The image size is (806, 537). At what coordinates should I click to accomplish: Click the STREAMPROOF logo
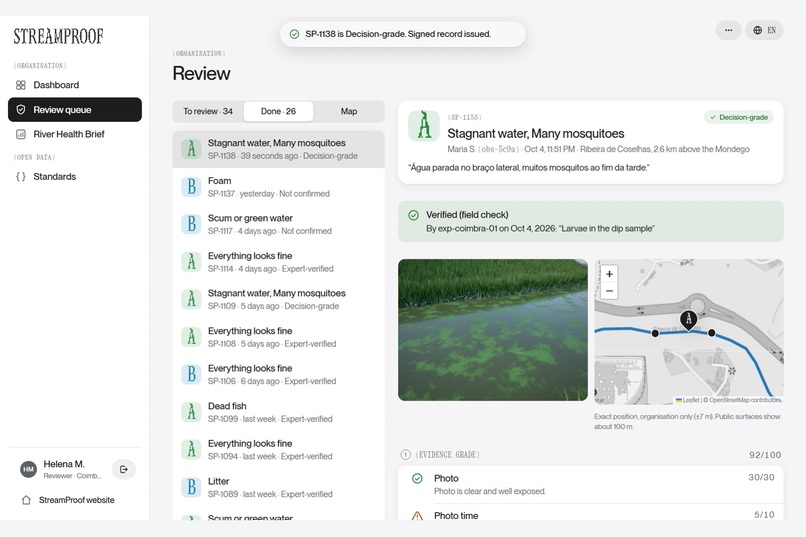[x=58, y=36]
